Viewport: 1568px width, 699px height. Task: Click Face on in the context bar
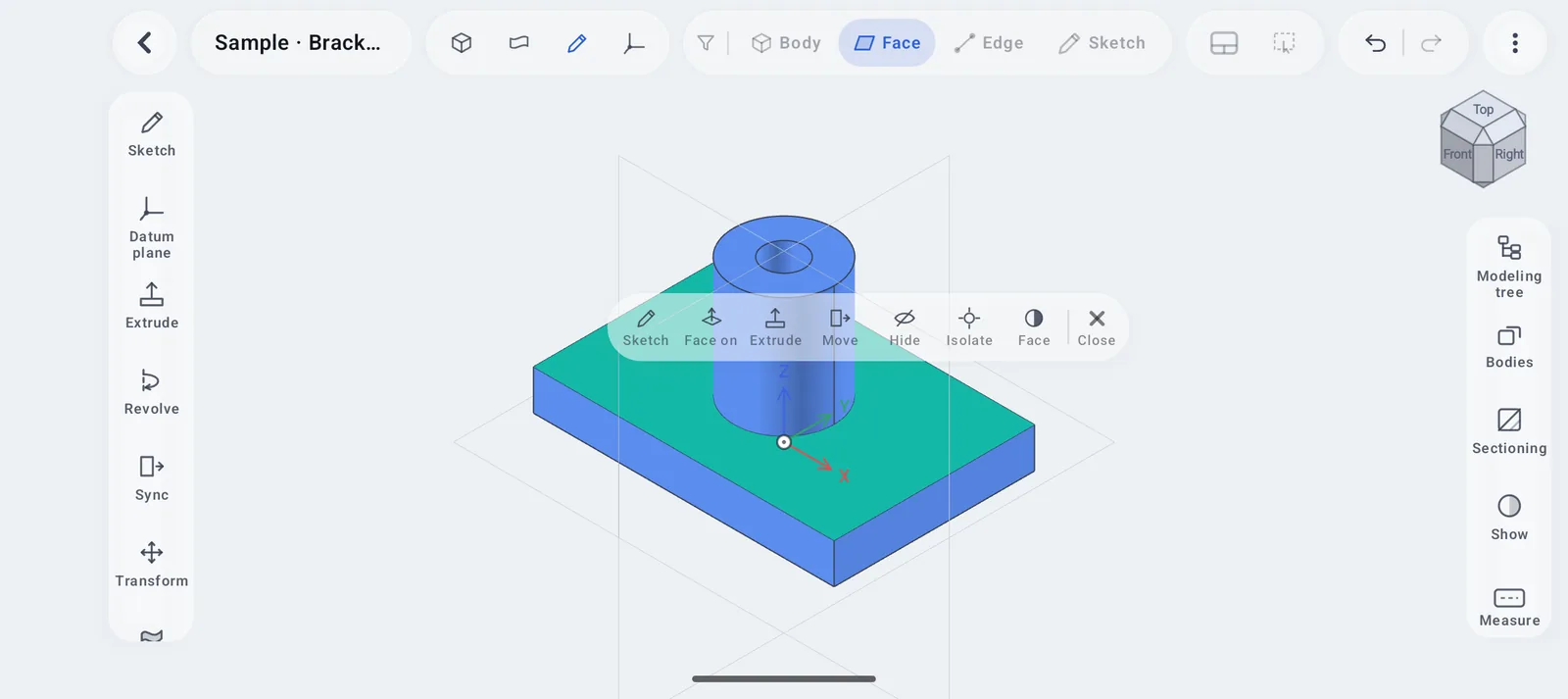pyautogui.click(x=710, y=327)
